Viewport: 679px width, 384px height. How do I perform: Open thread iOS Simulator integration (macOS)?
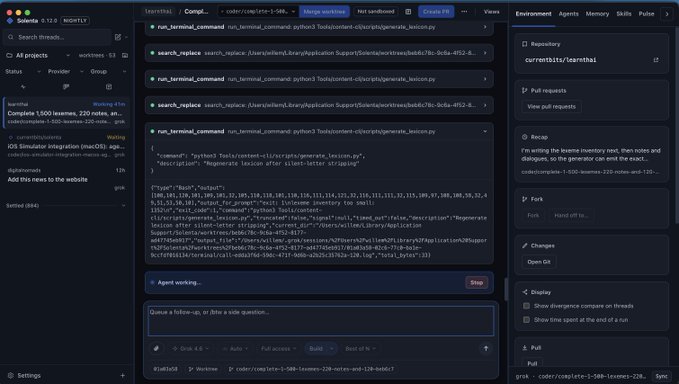(x=66, y=146)
